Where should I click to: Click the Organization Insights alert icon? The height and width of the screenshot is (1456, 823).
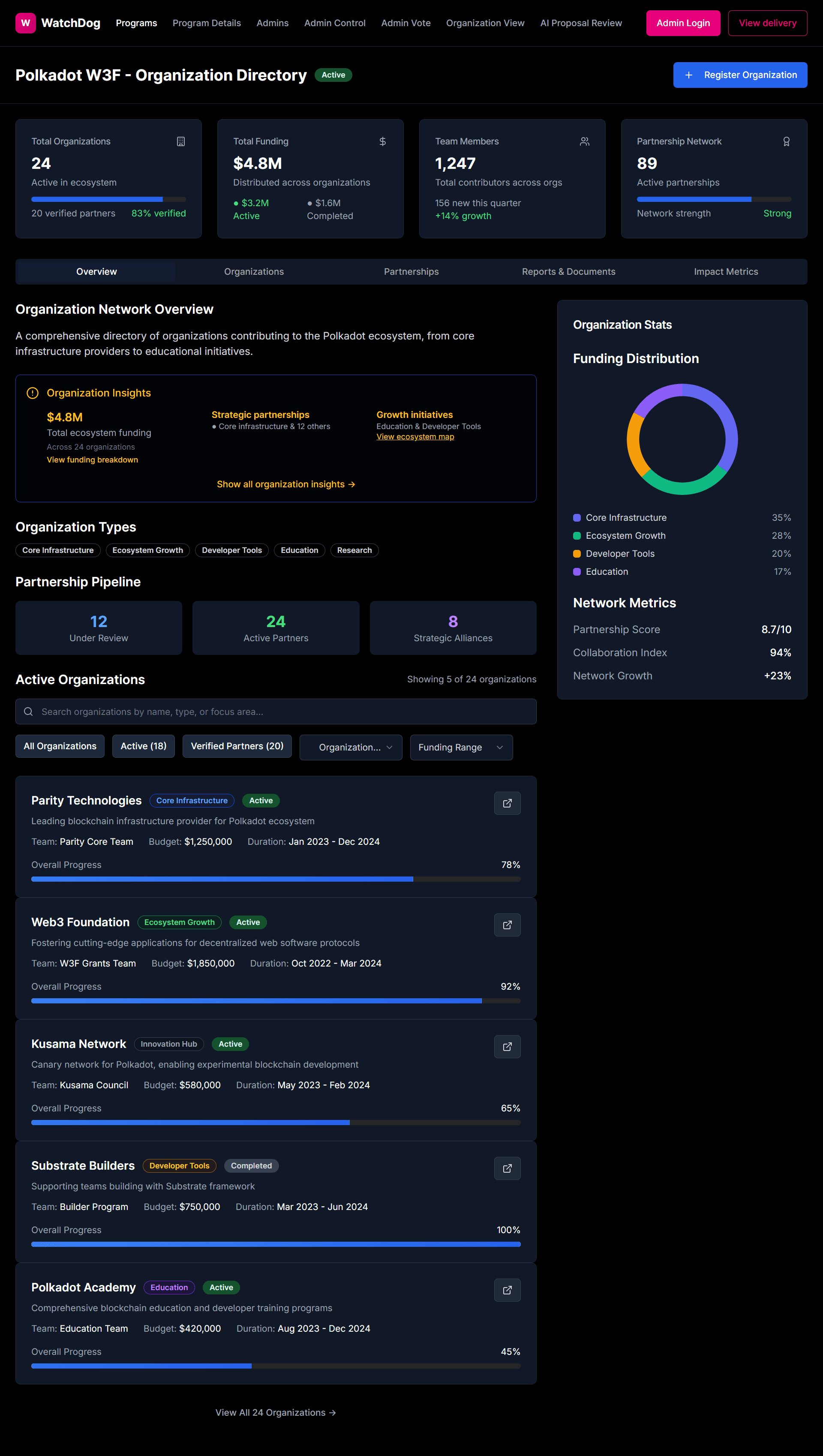[33, 393]
